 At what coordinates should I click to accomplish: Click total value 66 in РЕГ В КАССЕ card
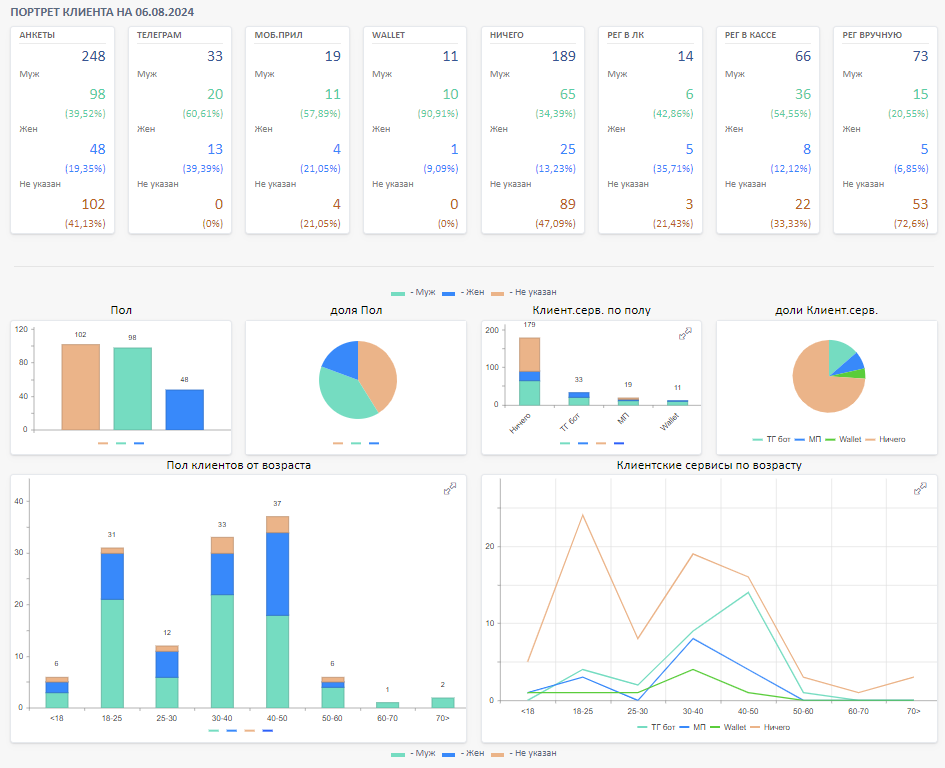tap(803, 56)
